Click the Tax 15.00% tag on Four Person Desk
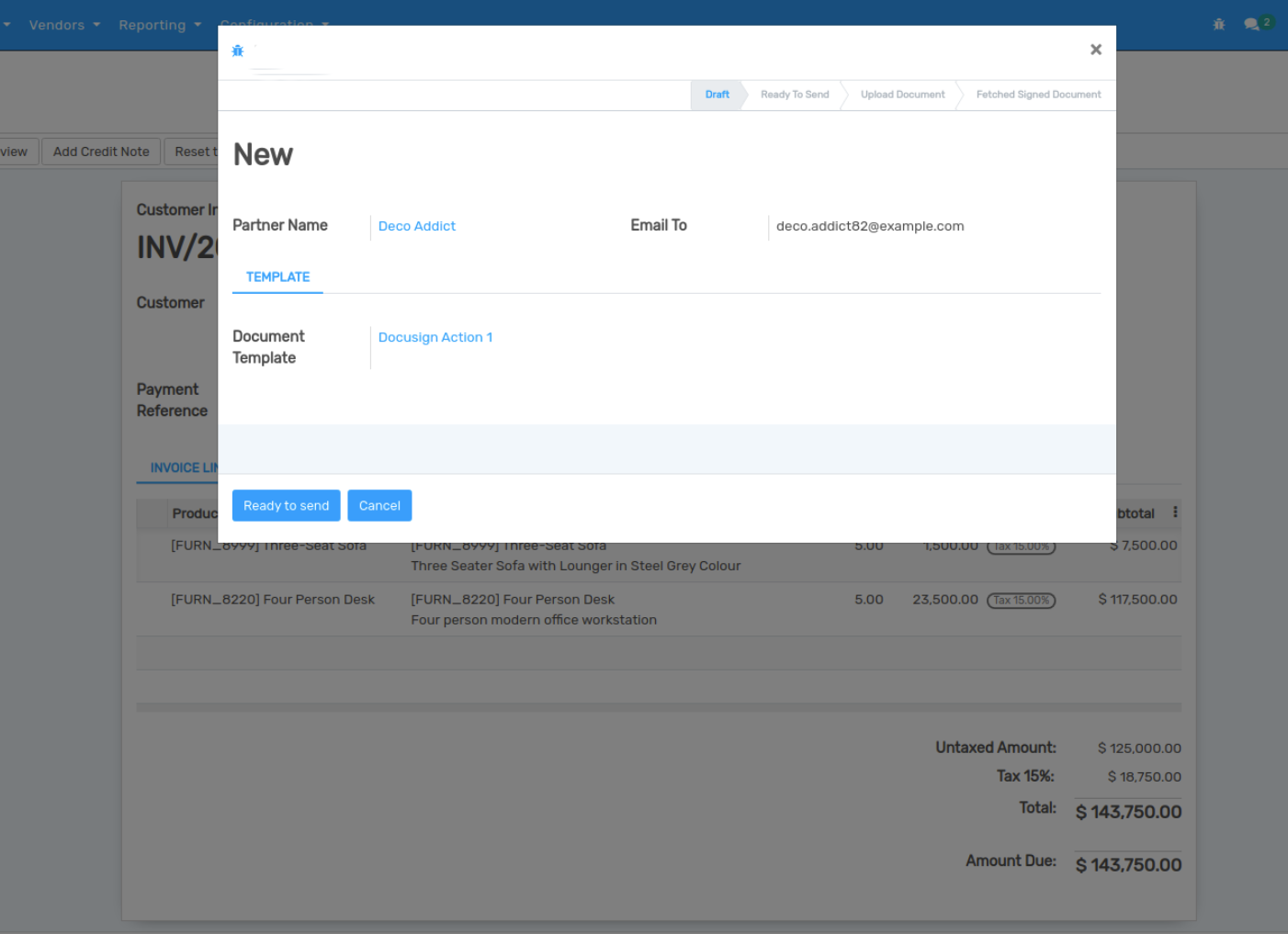 (x=1021, y=601)
